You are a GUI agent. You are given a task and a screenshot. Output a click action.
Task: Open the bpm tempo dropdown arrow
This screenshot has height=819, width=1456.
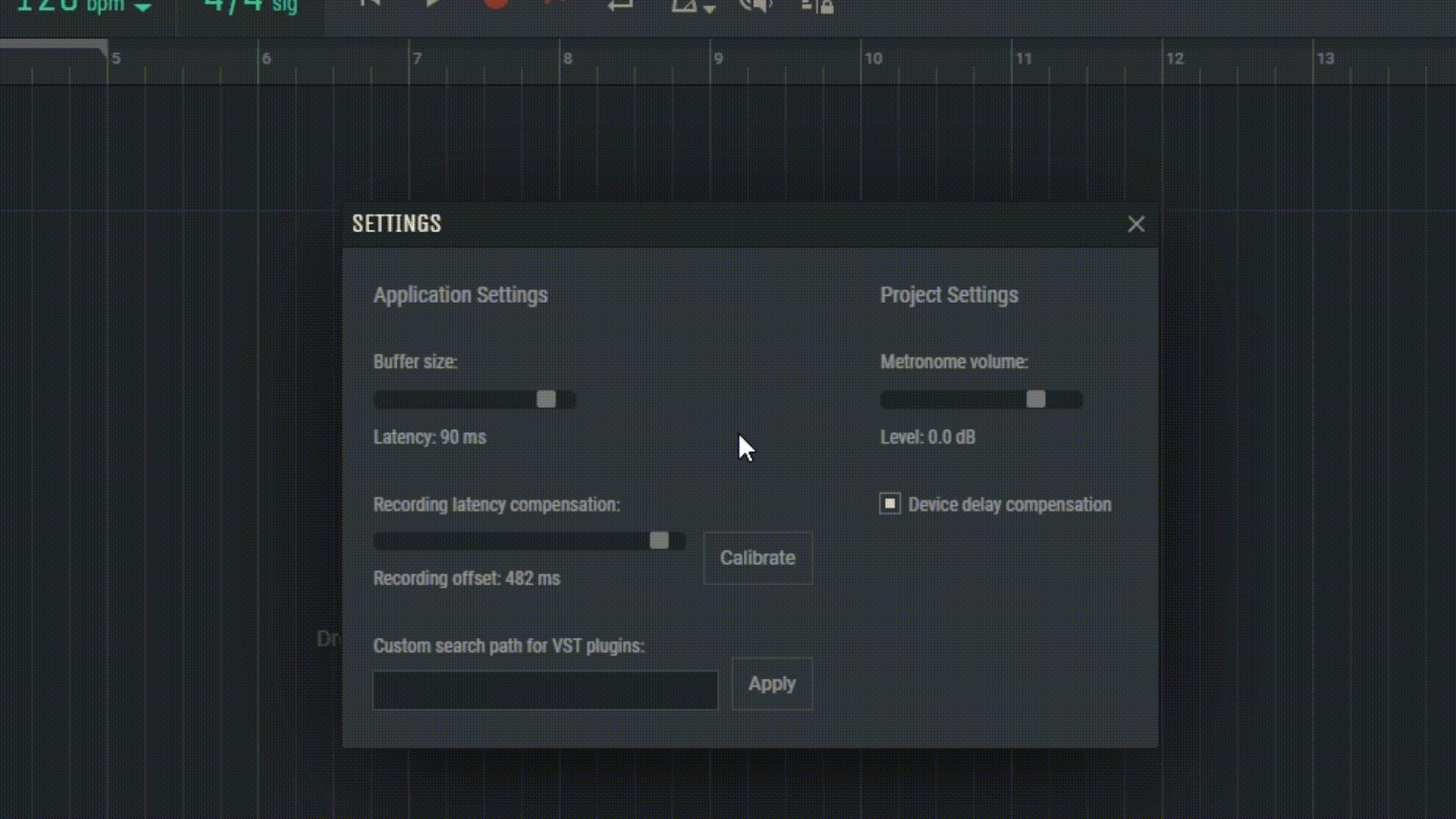(x=143, y=8)
